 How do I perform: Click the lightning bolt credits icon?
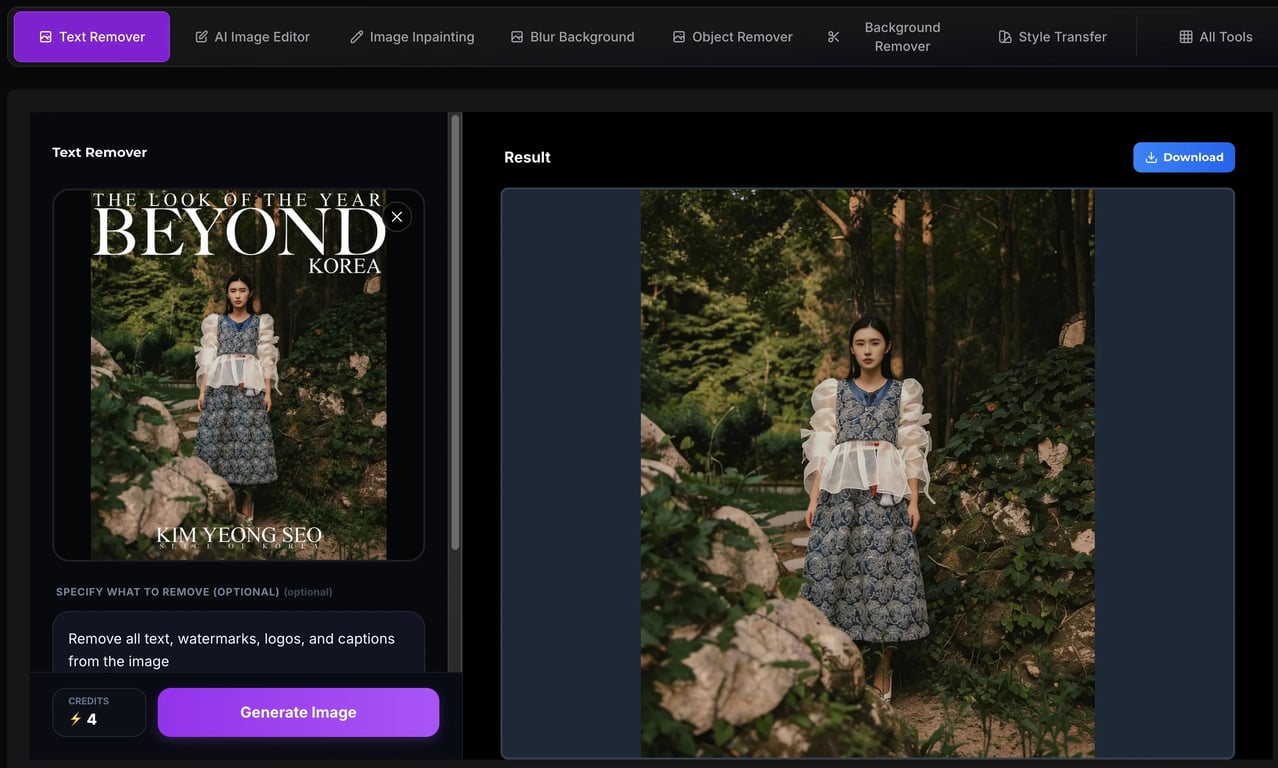point(76,716)
